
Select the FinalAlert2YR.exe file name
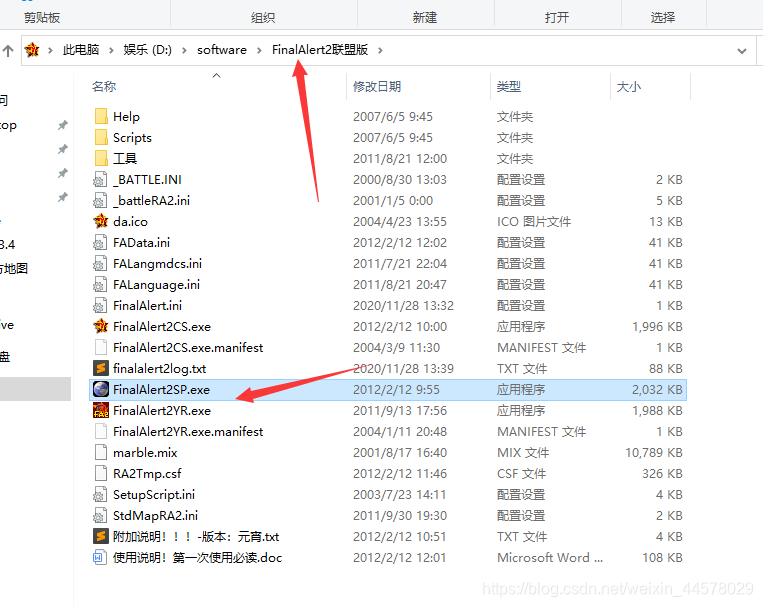click(162, 410)
